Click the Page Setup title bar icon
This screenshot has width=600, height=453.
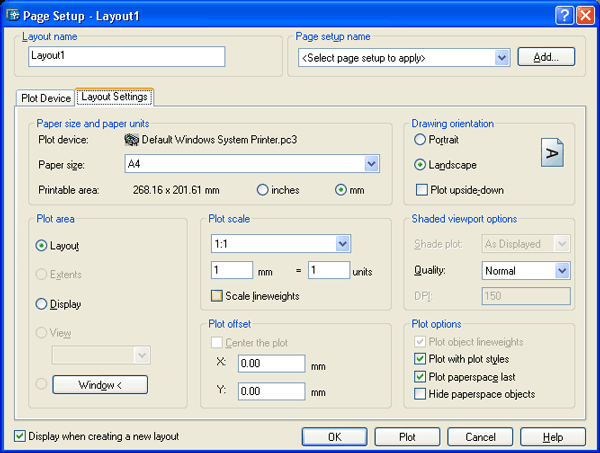[12, 13]
